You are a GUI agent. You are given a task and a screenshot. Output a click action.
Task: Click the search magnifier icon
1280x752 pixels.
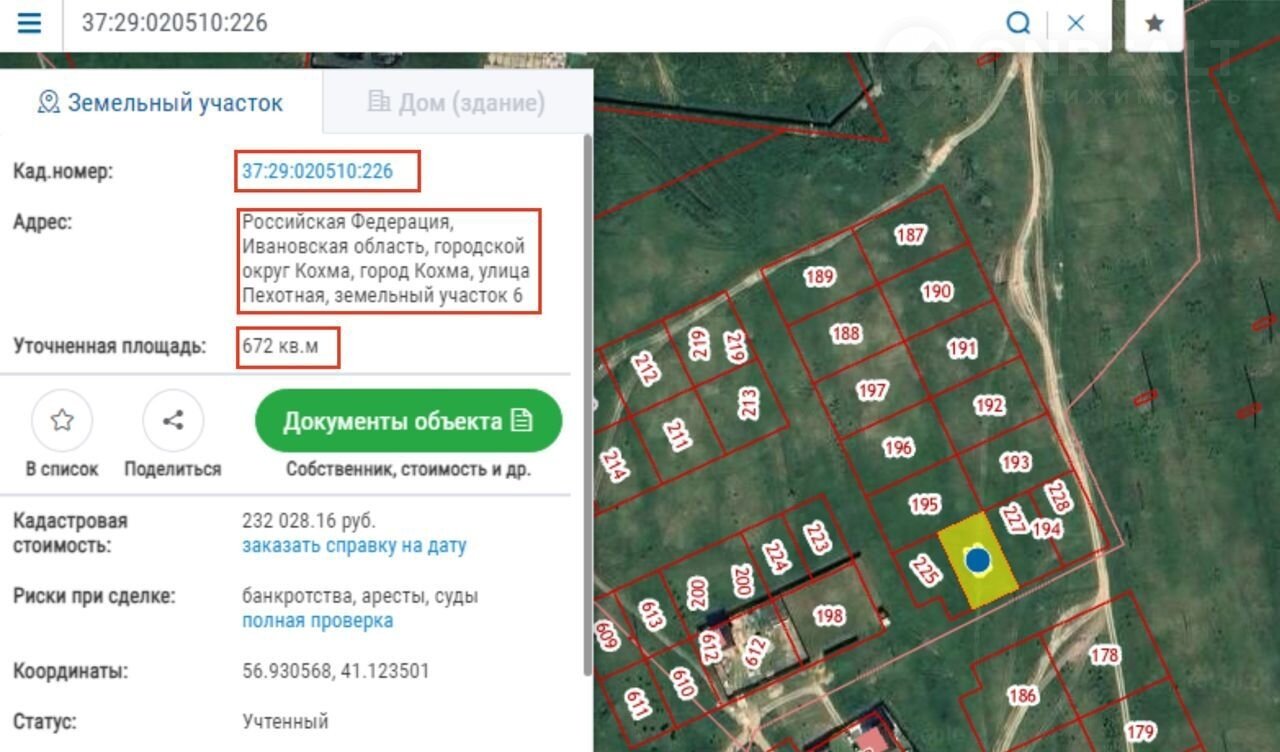[x=1018, y=23]
